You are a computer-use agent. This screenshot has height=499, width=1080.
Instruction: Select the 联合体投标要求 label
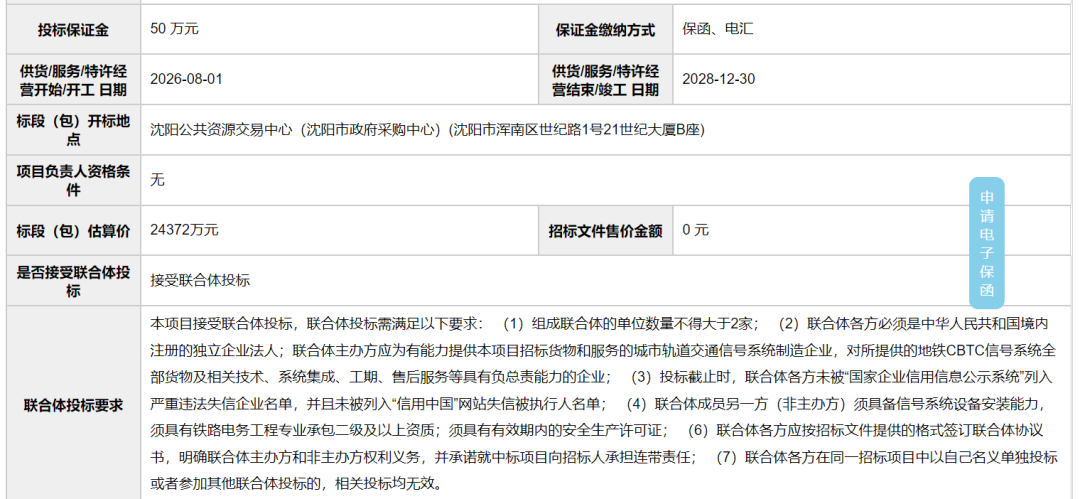(x=74, y=405)
